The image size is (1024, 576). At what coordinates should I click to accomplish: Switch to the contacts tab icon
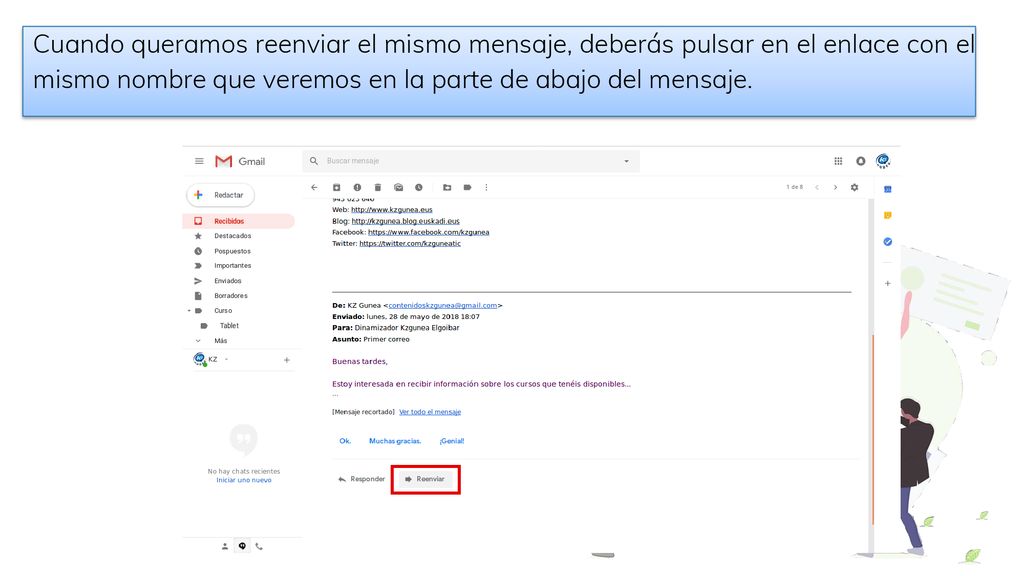pos(225,547)
